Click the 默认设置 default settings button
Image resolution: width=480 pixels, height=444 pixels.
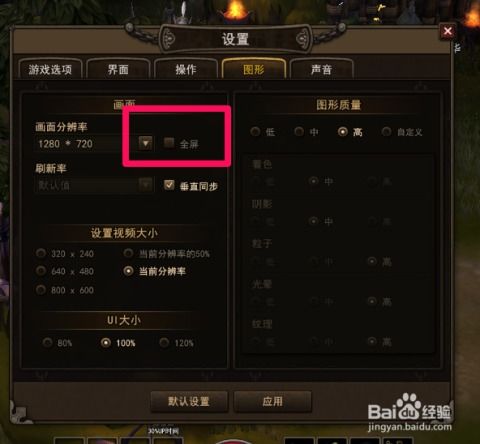pos(189,401)
